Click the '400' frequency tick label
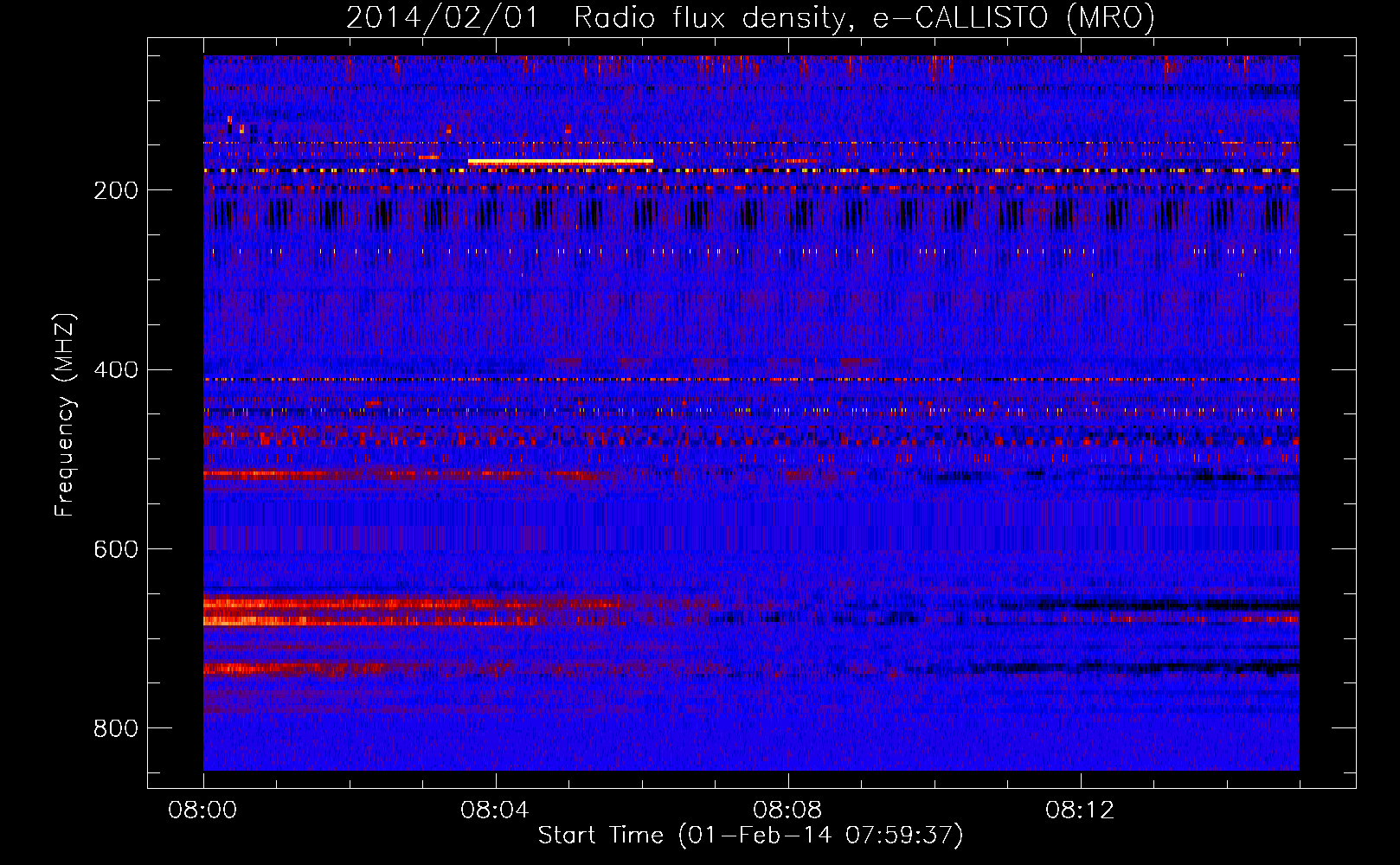Screen dimensions: 1400x865 click(116, 370)
